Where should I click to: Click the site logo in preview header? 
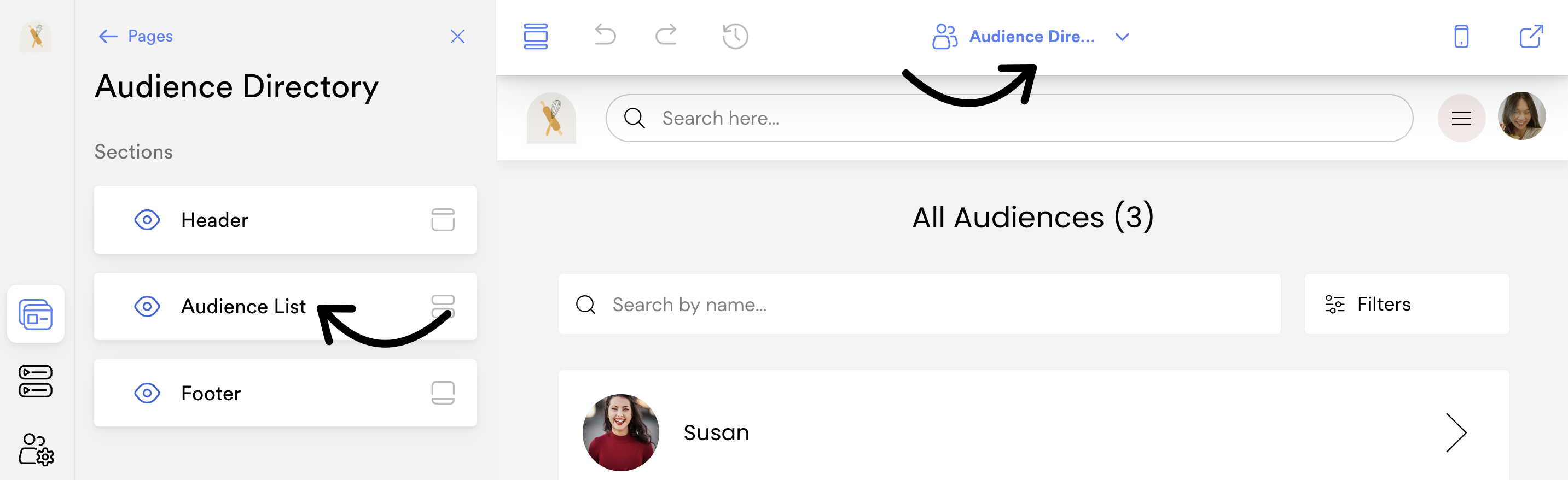pos(551,118)
